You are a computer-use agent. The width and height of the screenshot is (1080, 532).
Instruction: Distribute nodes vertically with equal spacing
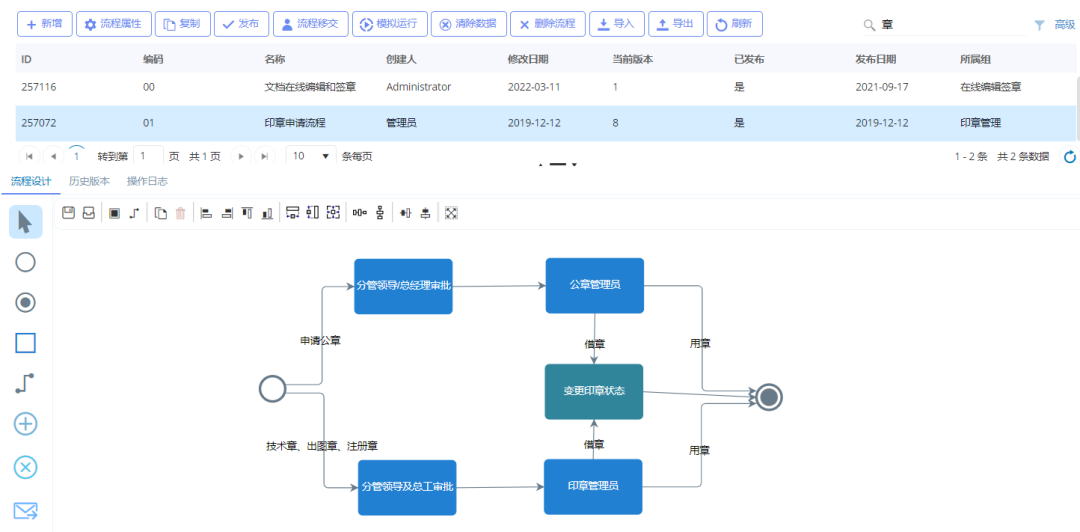click(380, 213)
